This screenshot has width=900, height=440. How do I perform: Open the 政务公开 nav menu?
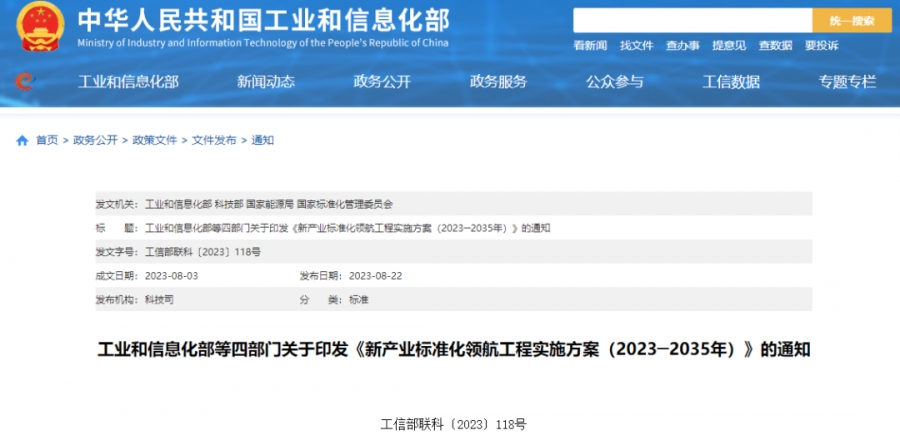(382, 82)
